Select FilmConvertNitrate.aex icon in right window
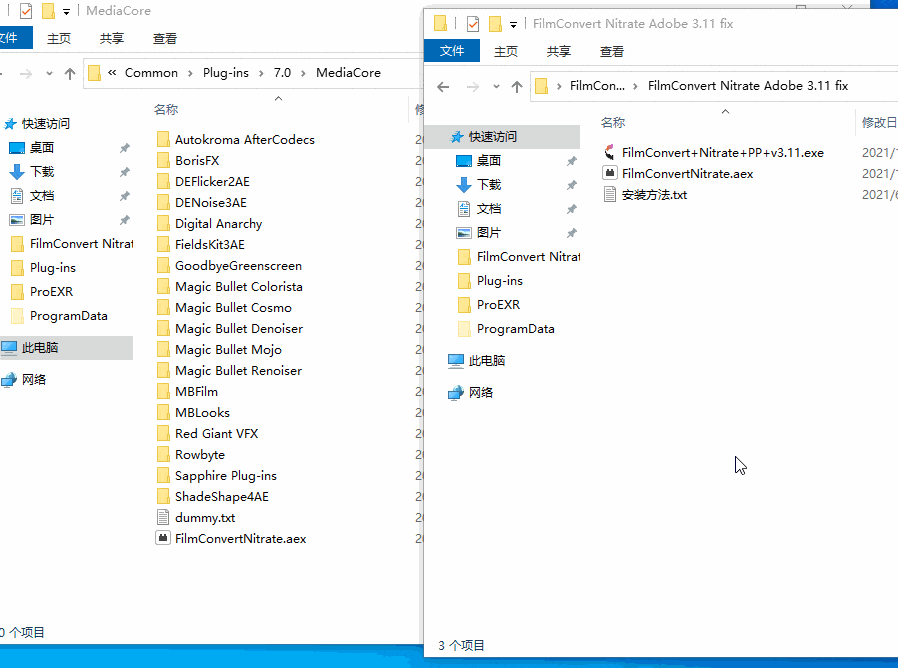 click(611, 174)
